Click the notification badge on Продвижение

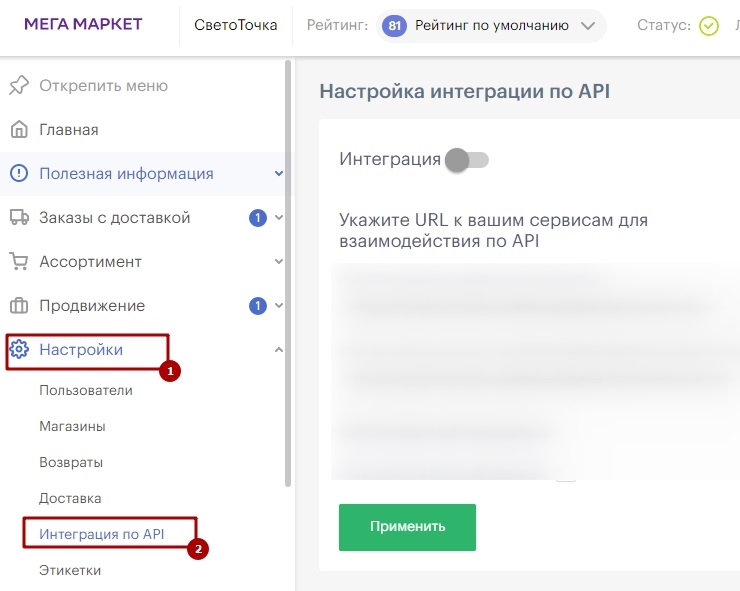[258, 305]
